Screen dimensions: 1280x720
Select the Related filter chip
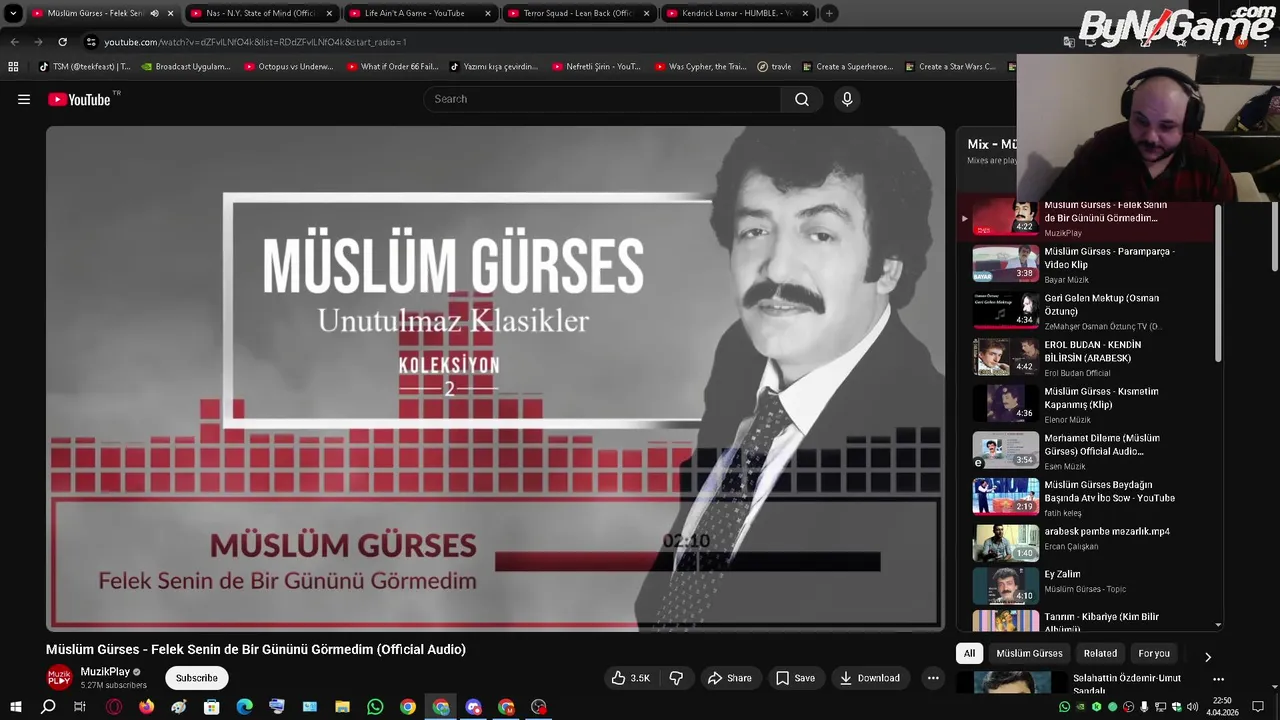(x=1100, y=653)
